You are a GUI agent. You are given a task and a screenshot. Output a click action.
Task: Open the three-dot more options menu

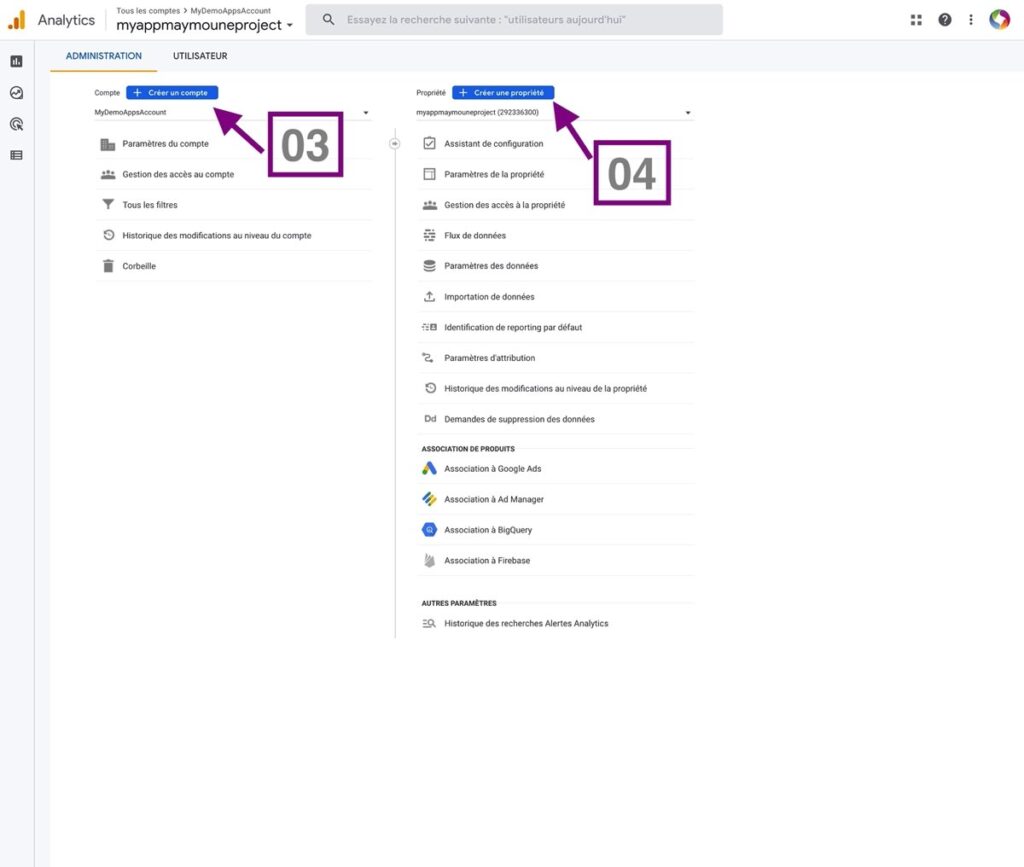pos(971,20)
